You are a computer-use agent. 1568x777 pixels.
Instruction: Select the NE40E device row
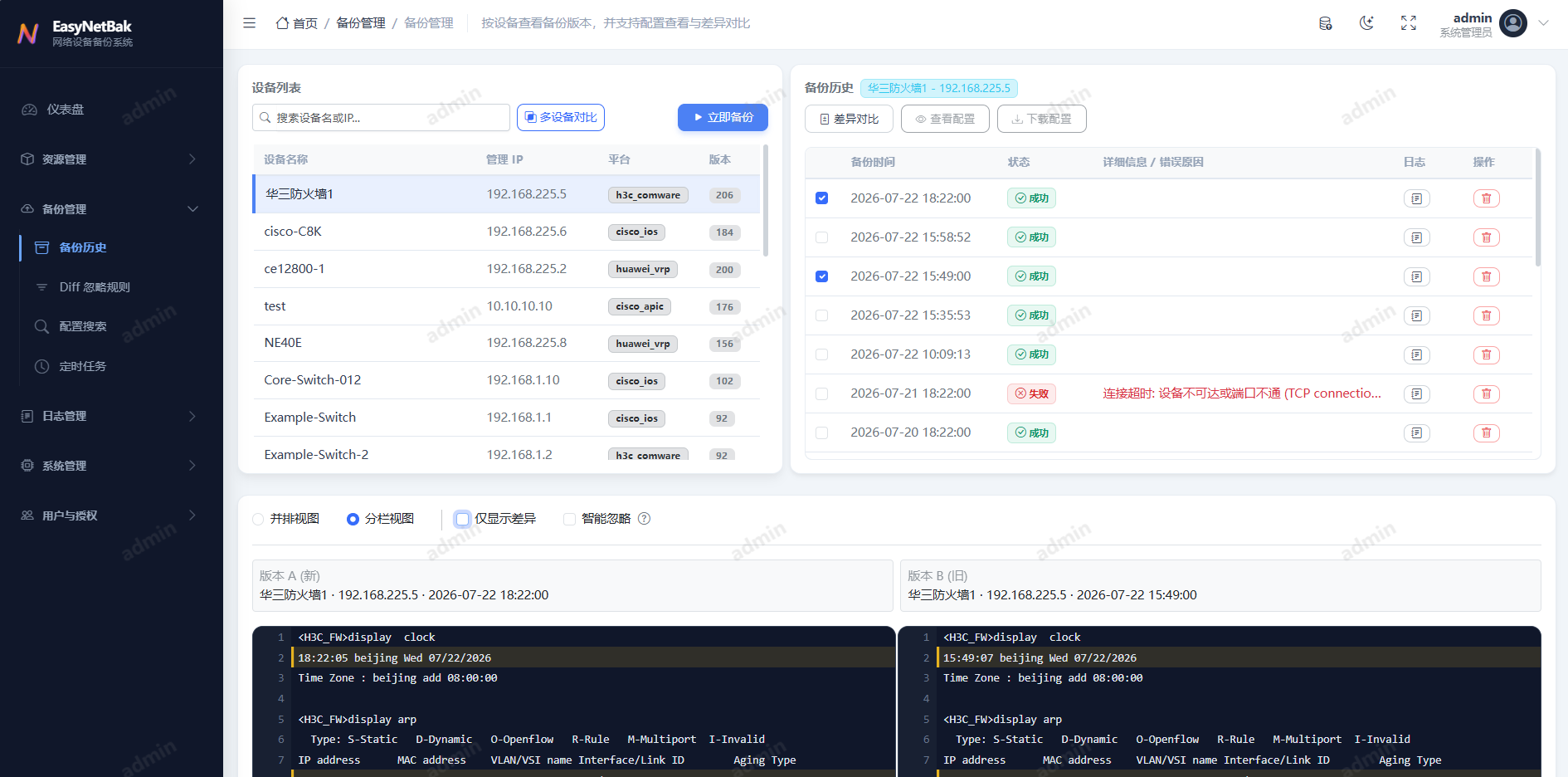tap(506, 343)
